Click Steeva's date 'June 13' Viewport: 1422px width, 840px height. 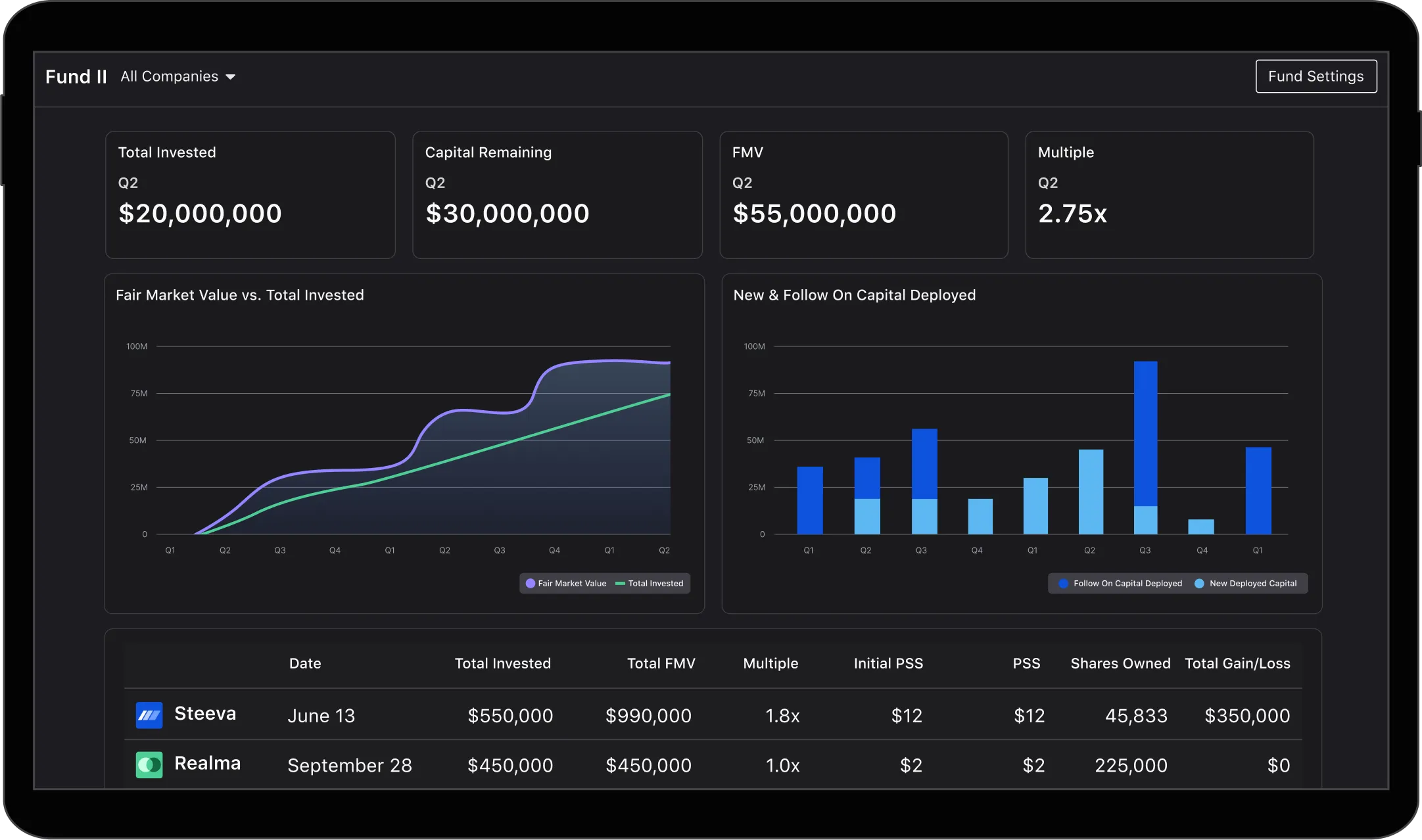click(x=321, y=716)
